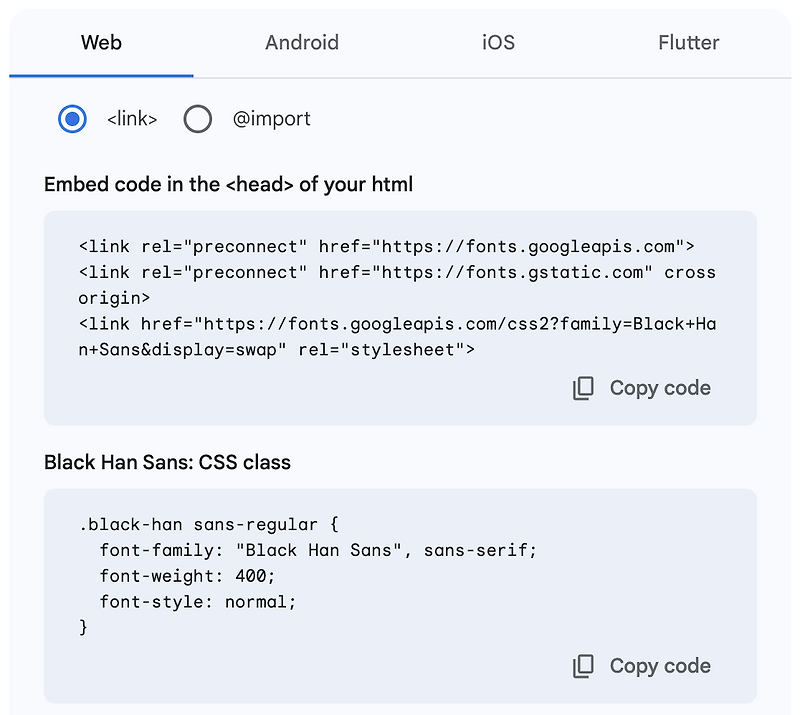Click the copy icon in the CSS class box
800x715 pixels.
pos(583,665)
